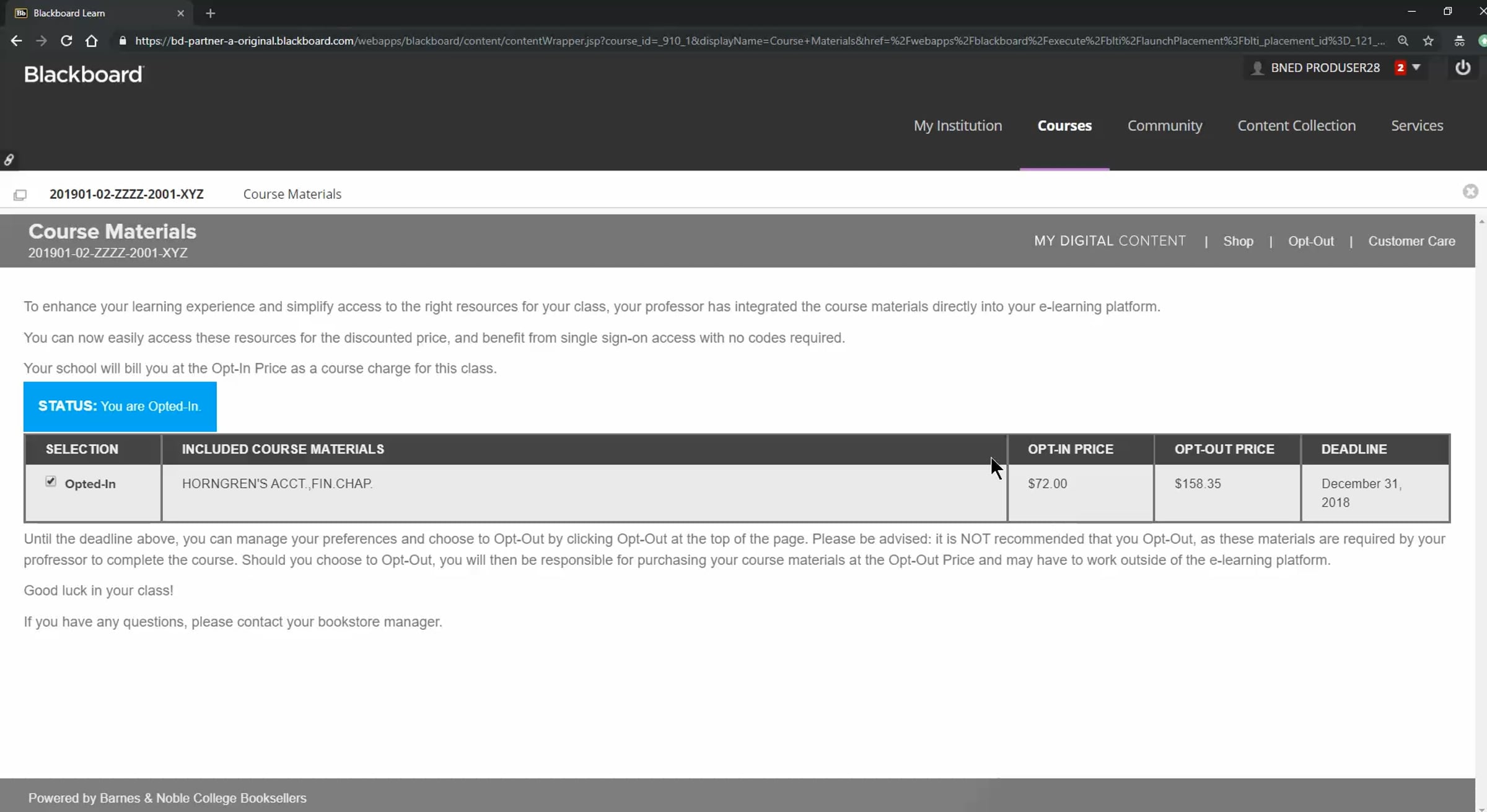Click the red notification badge showing 2
1487x812 pixels.
click(1400, 68)
